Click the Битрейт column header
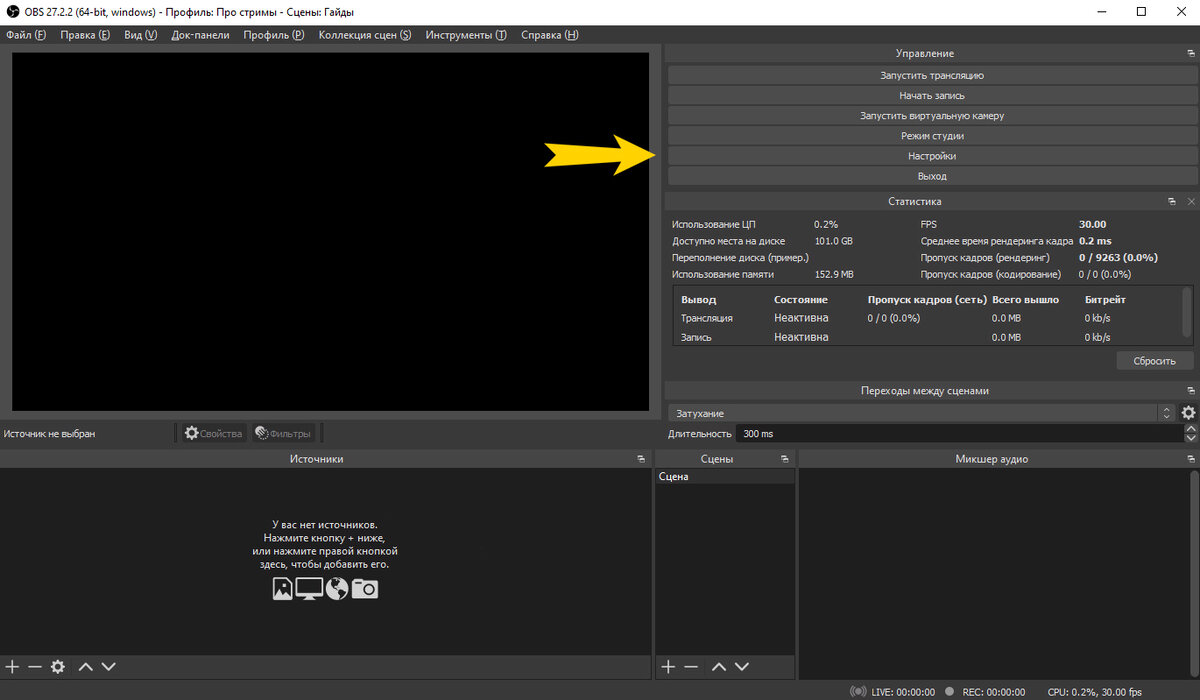Image resolution: width=1200 pixels, height=700 pixels. 1105,299
